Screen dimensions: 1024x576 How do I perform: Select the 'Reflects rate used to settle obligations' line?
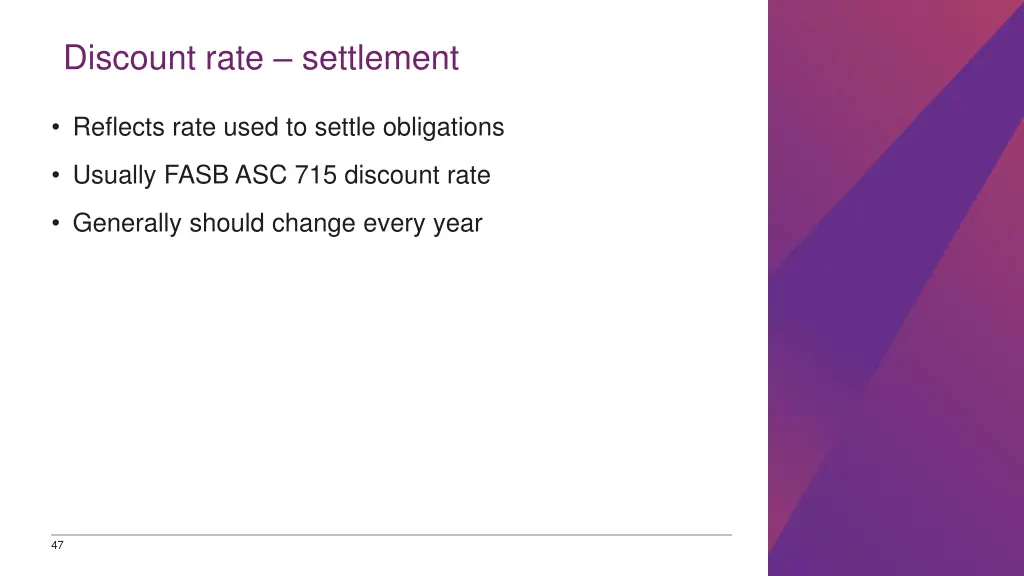click(288, 128)
